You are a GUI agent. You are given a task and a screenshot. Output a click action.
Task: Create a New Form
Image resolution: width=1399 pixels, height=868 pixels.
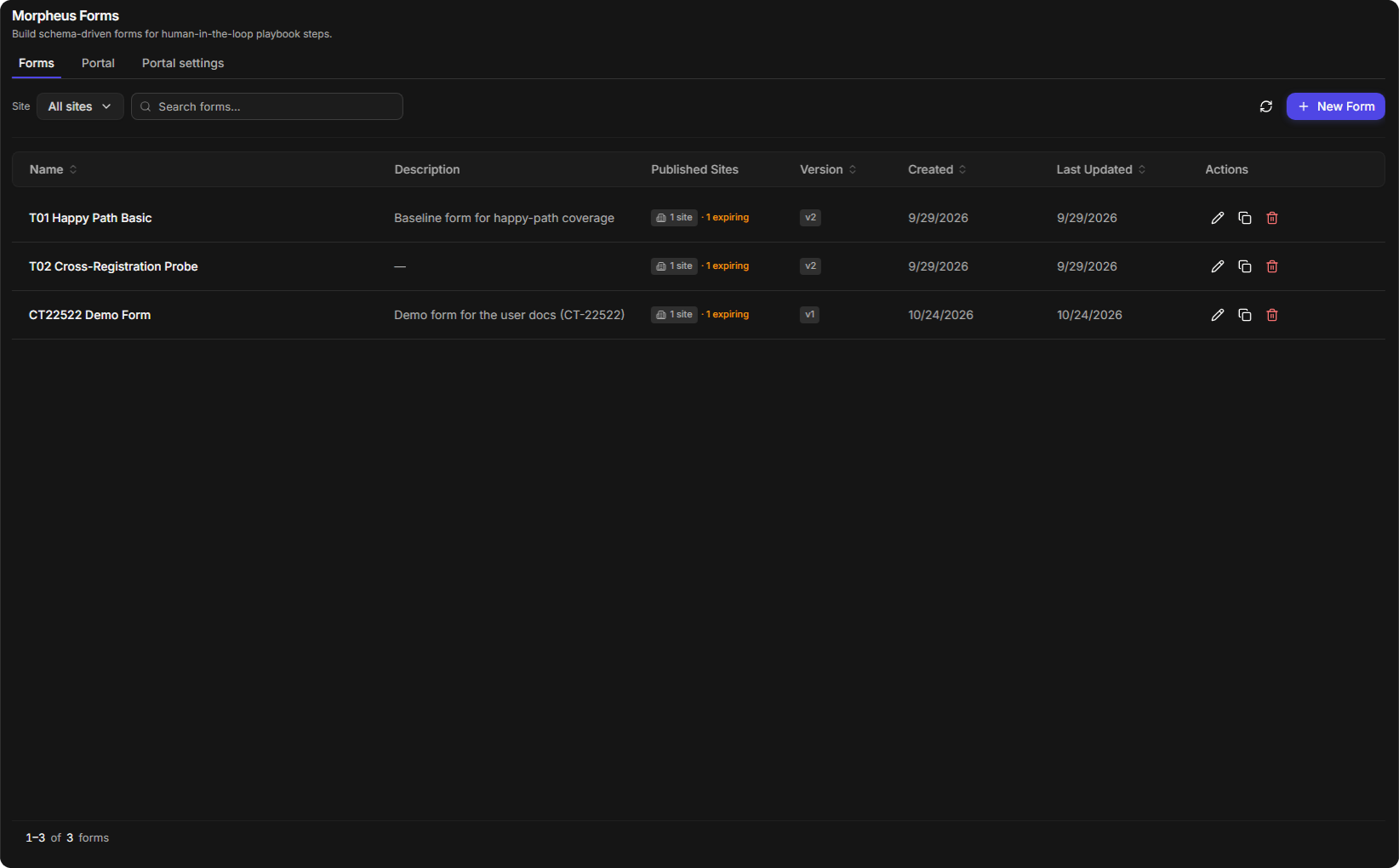pos(1335,106)
